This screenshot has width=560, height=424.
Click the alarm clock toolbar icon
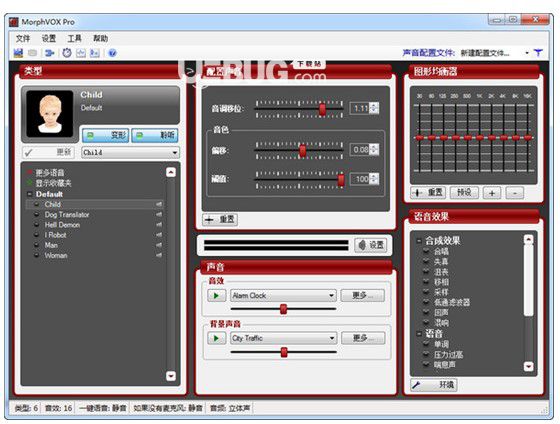tap(67, 53)
